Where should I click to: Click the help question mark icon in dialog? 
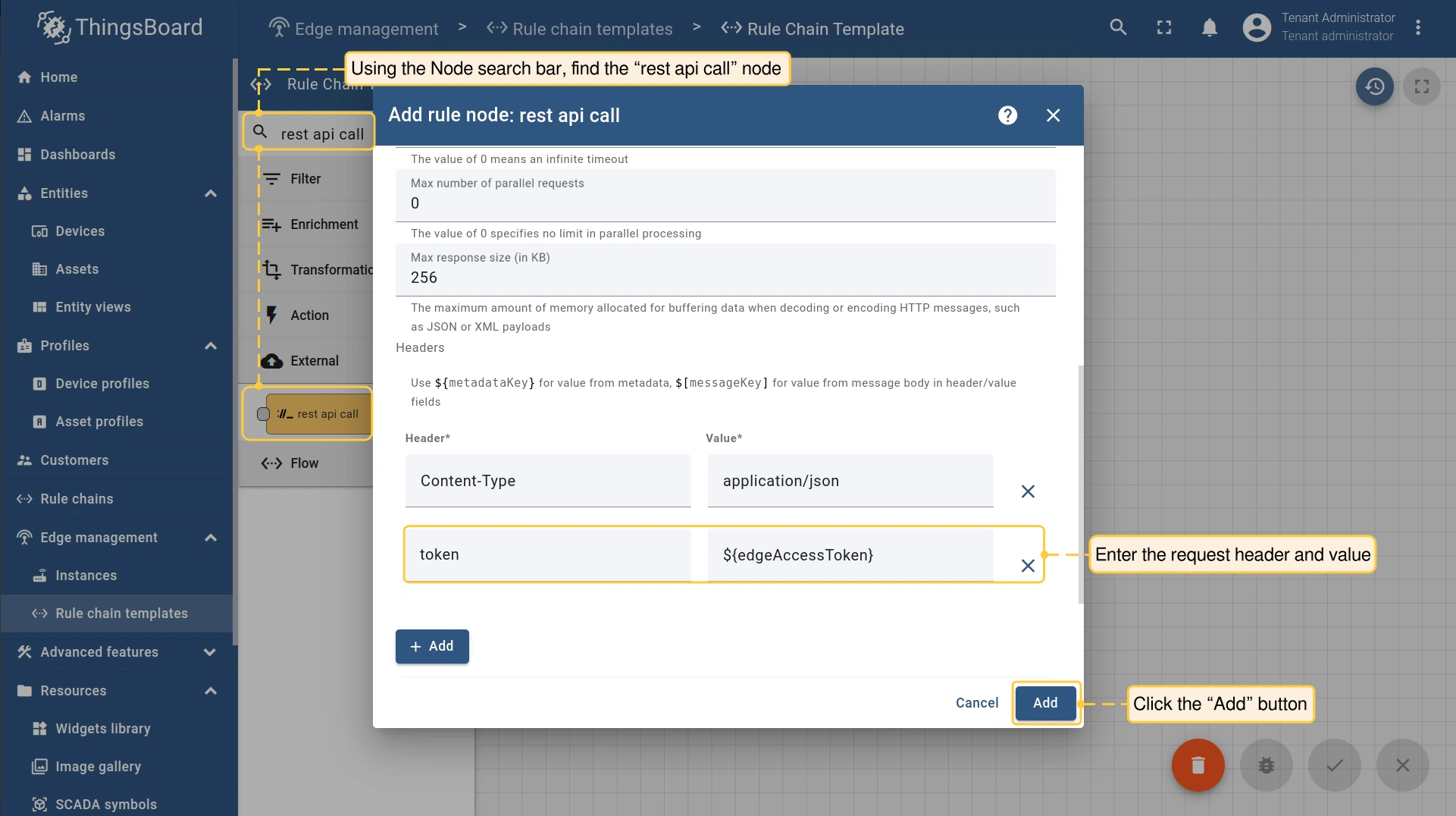[1007, 115]
